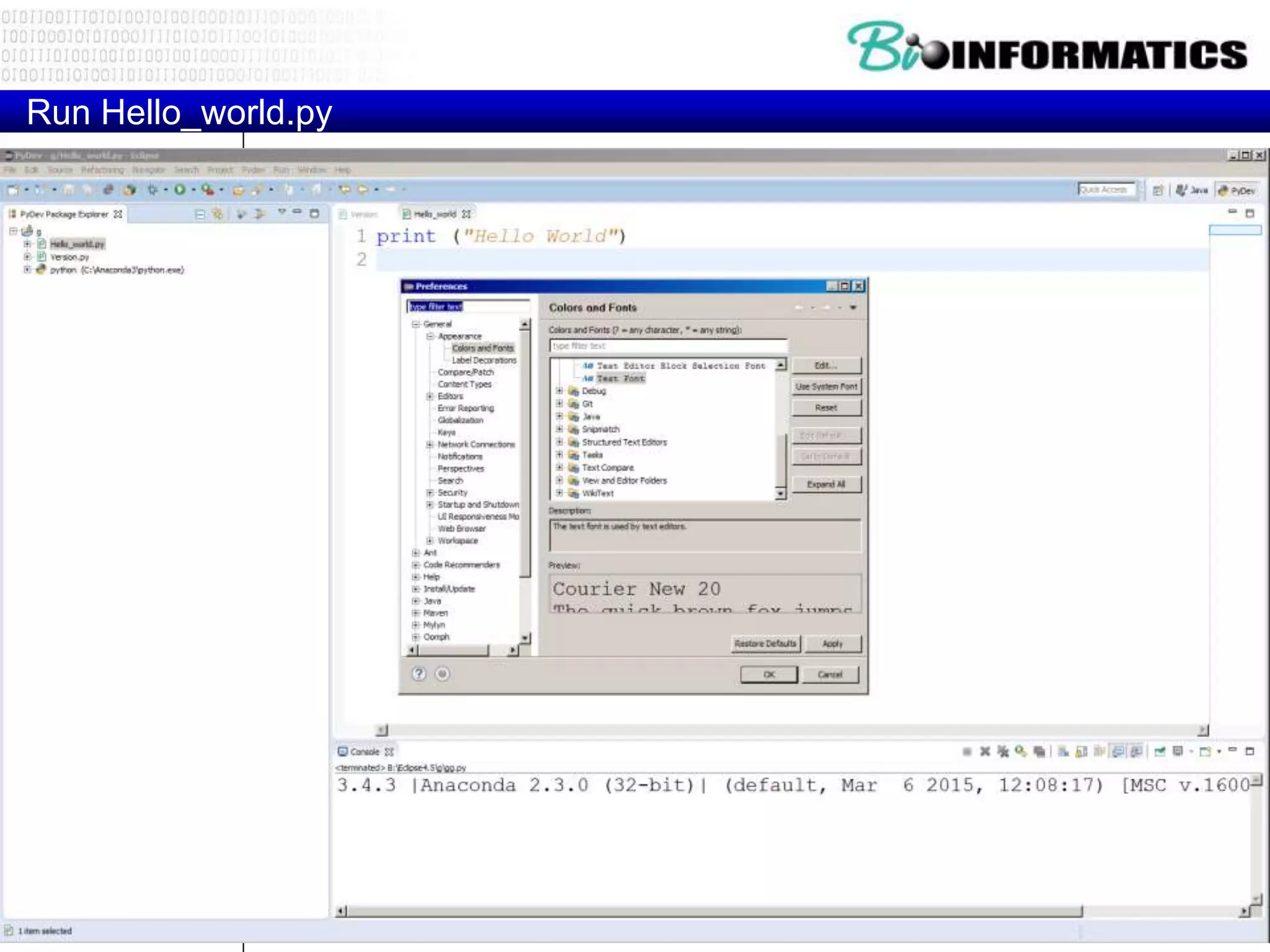Click the Help question mark in Preferences
The height and width of the screenshot is (952, 1270).
pyautogui.click(x=419, y=674)
